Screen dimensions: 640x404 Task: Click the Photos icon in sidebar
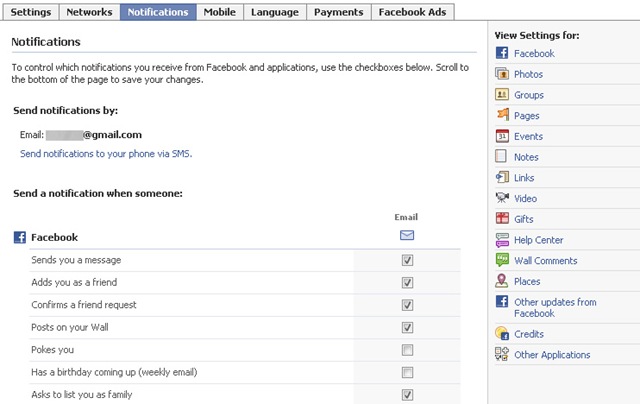point(502,74)
